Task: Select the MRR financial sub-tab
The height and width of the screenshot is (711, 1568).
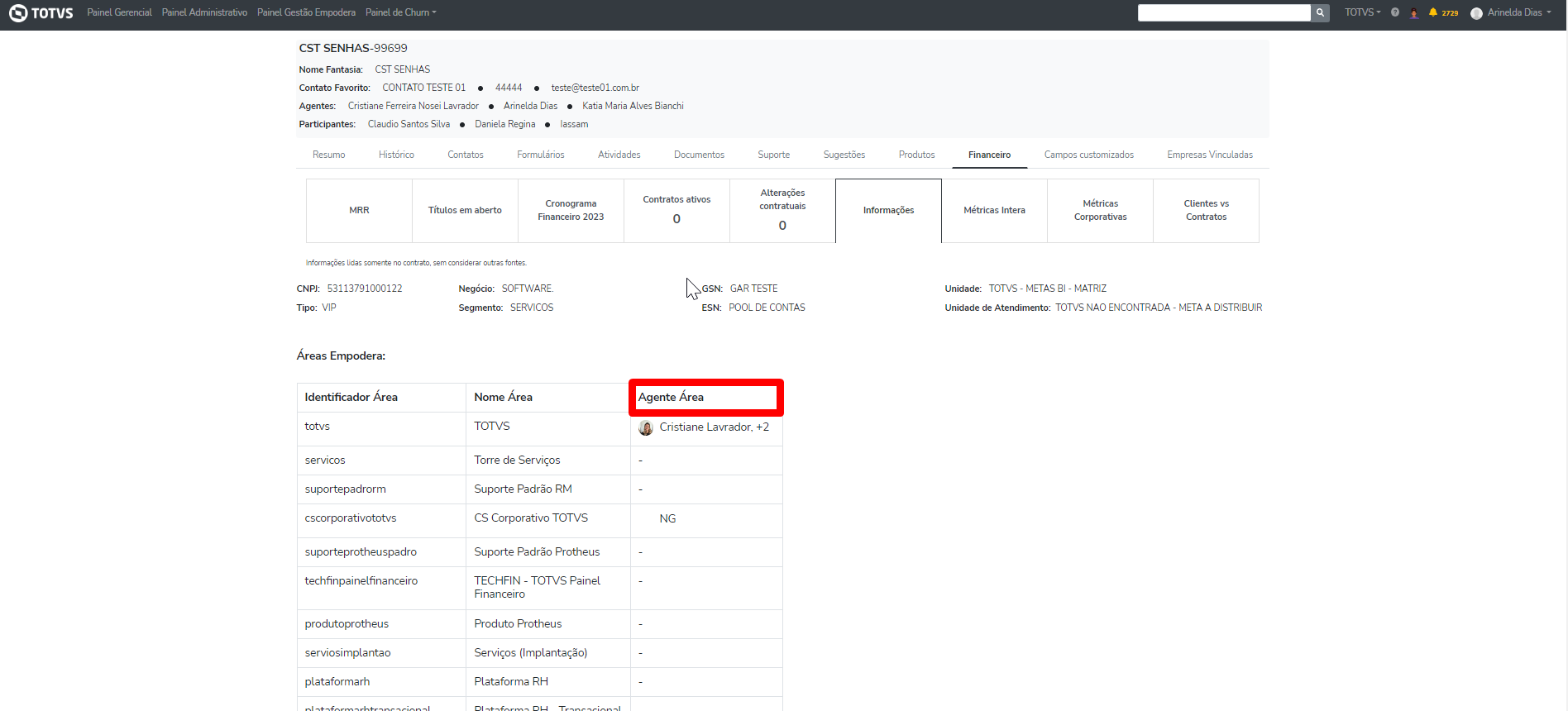Action: click(359, 211)
